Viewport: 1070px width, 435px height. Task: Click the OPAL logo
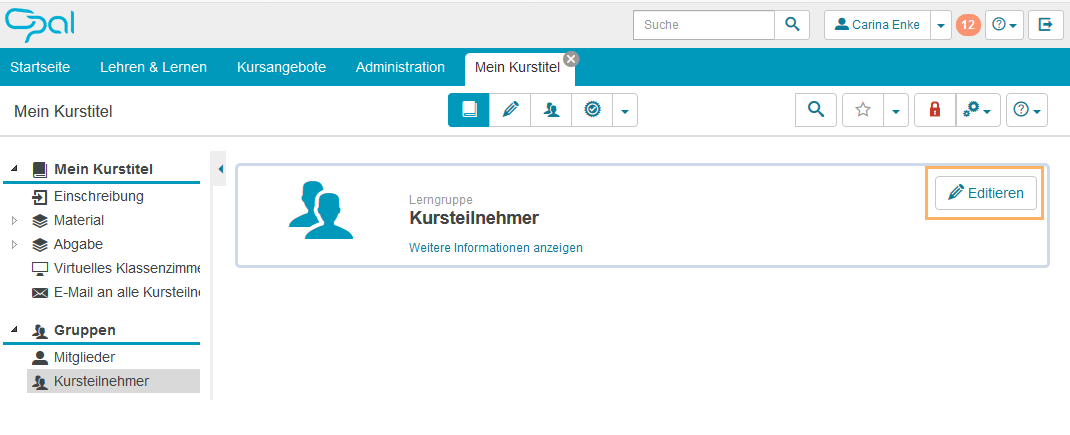[x=40, y=25]
